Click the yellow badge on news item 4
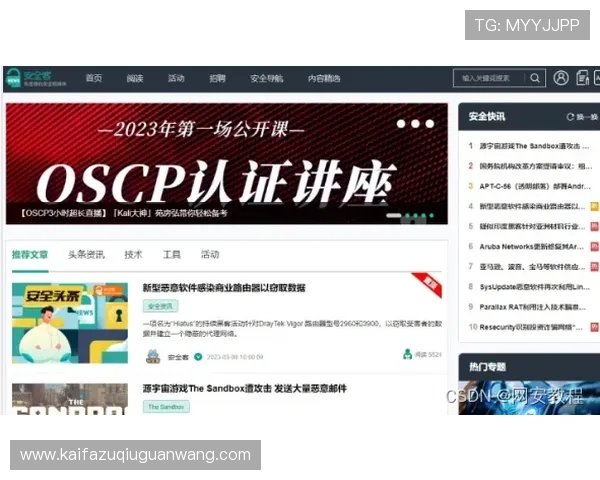Screen dimensions: 600x480 (594, 207)
